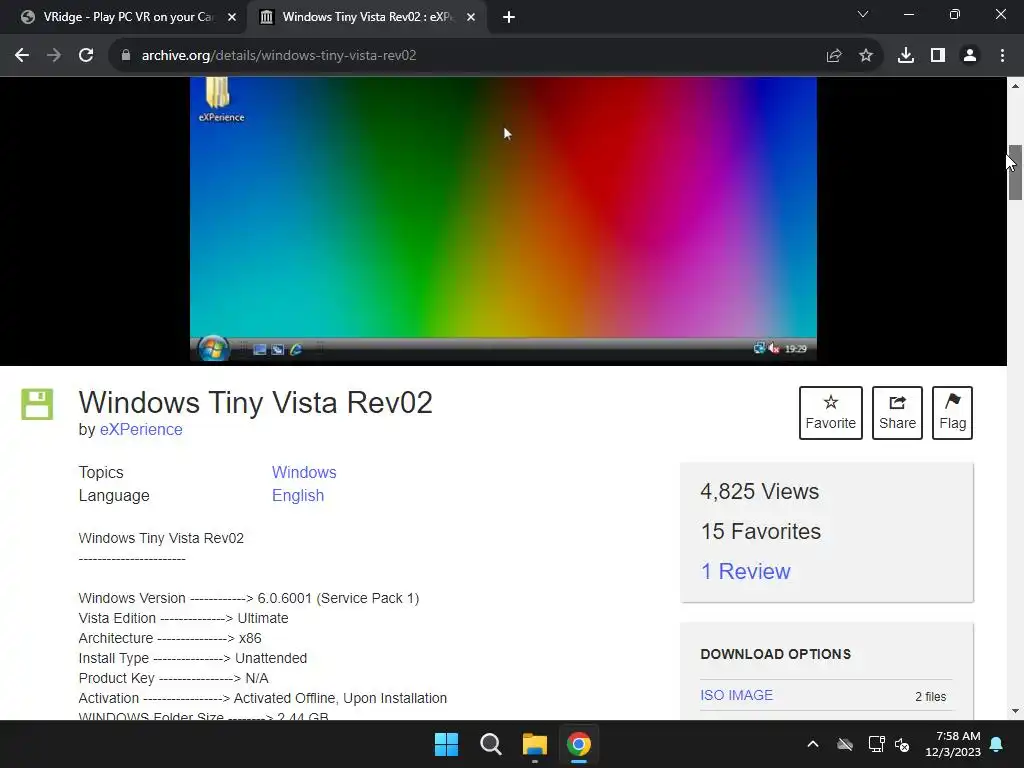The image size is (1024, 768).
Task: Open the ISO IMAGE download option
Action: (x=737, y=696)
